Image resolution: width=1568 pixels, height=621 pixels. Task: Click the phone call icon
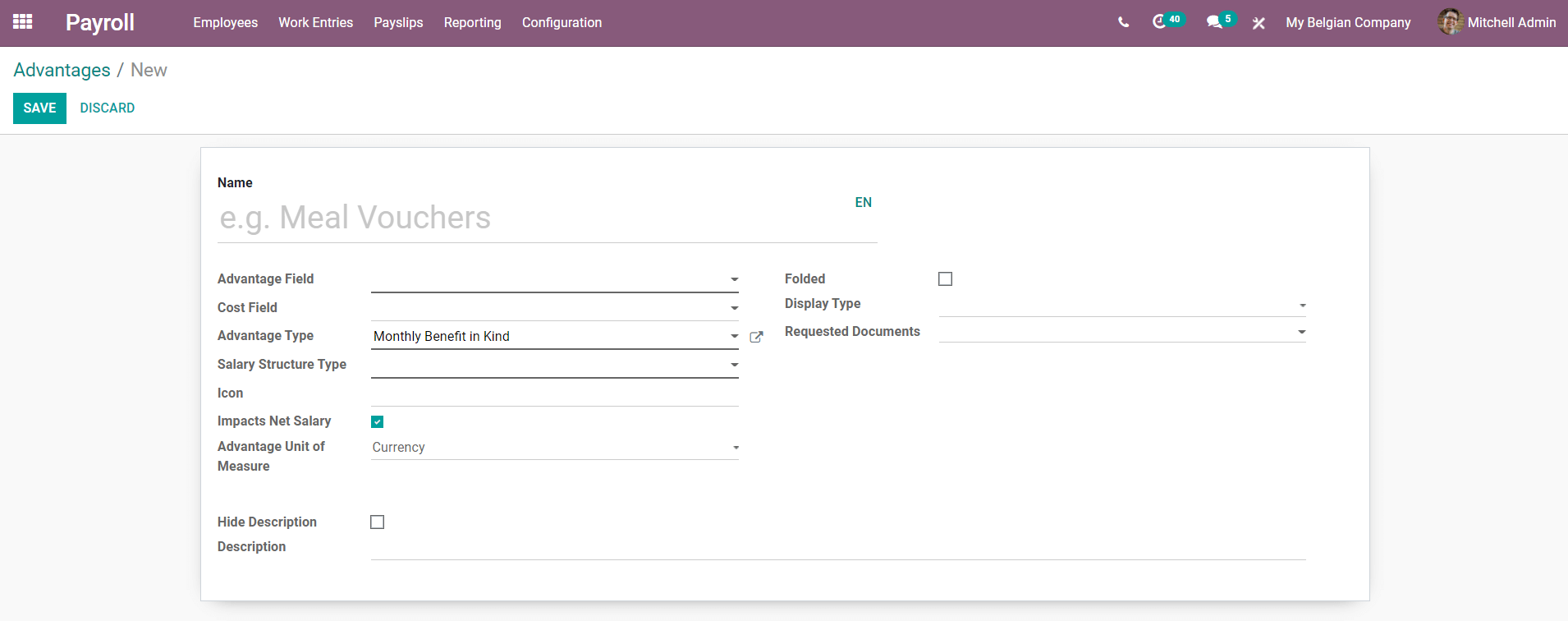(1123, 23)
